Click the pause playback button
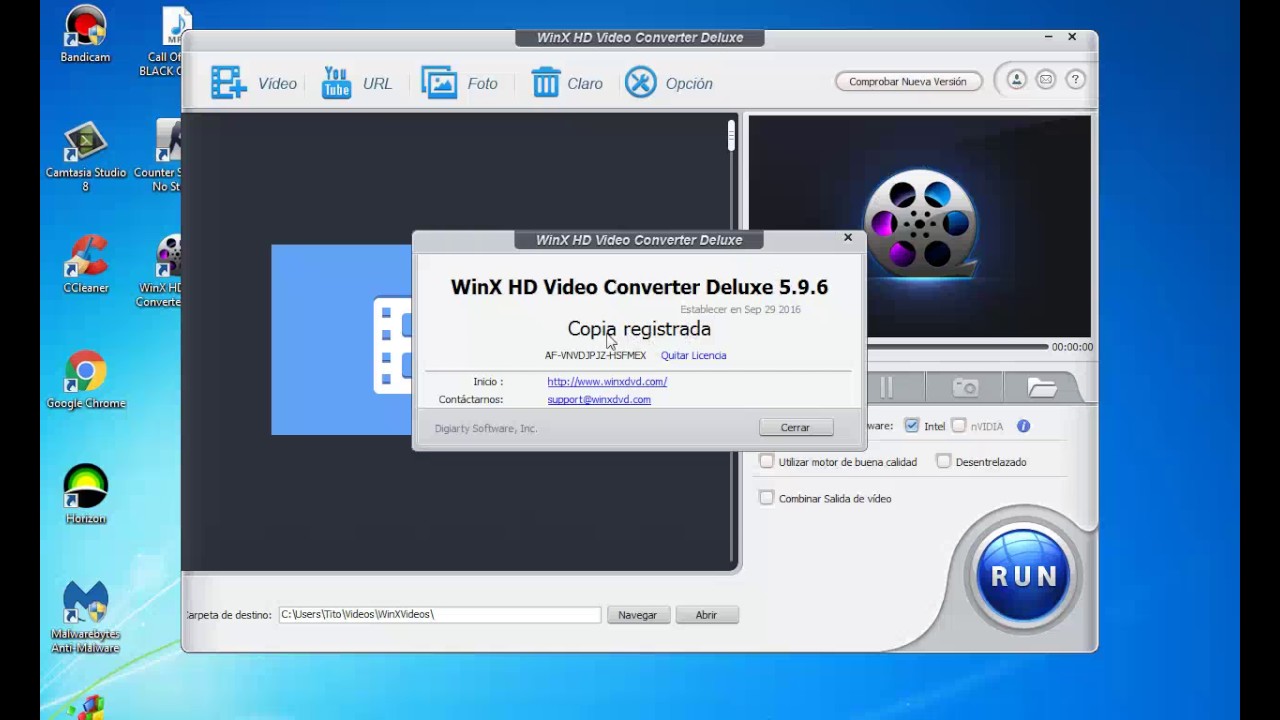Viewport: 1280px width, 720px height. click(886, 387)
